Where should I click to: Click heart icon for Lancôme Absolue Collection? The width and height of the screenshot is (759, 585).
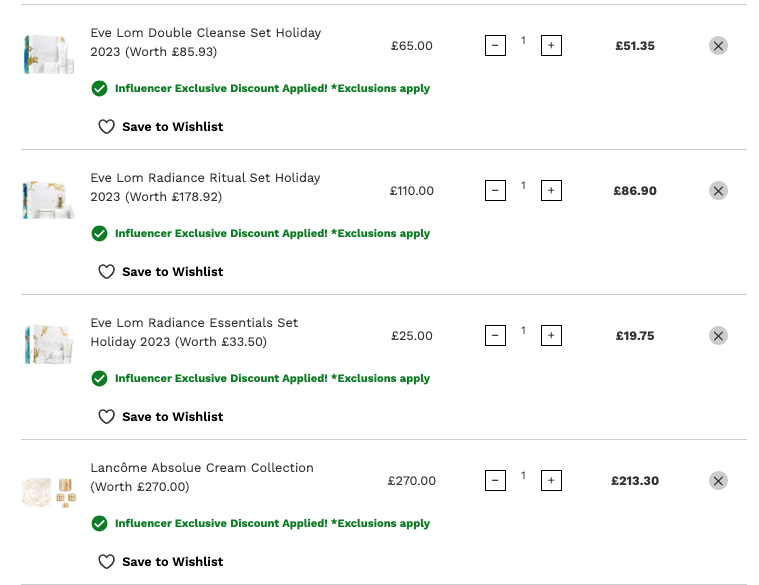(x=106, y=562)
